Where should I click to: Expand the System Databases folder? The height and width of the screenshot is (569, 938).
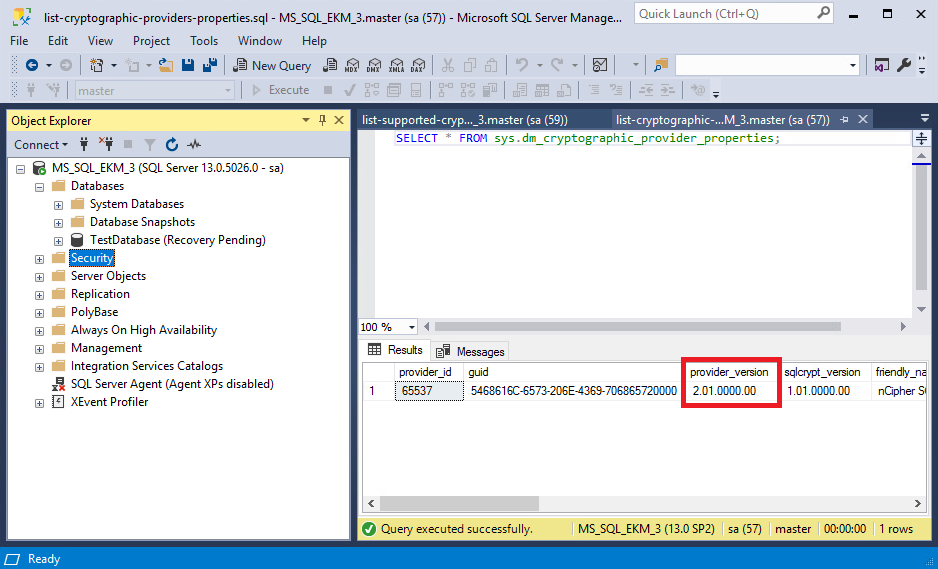point(58,205)
